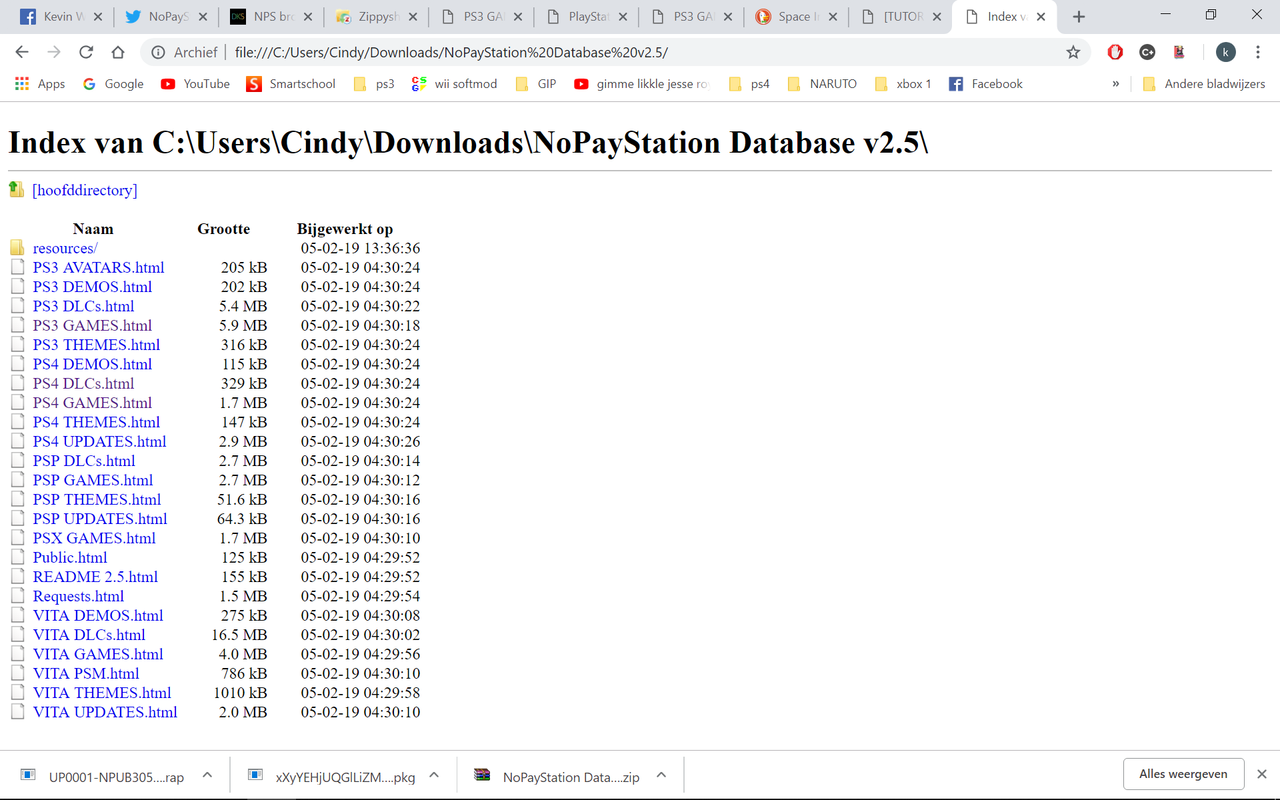The image size is (1280, 800).
Task: Open PSX GAMES.html
Action: pos(94,538)
